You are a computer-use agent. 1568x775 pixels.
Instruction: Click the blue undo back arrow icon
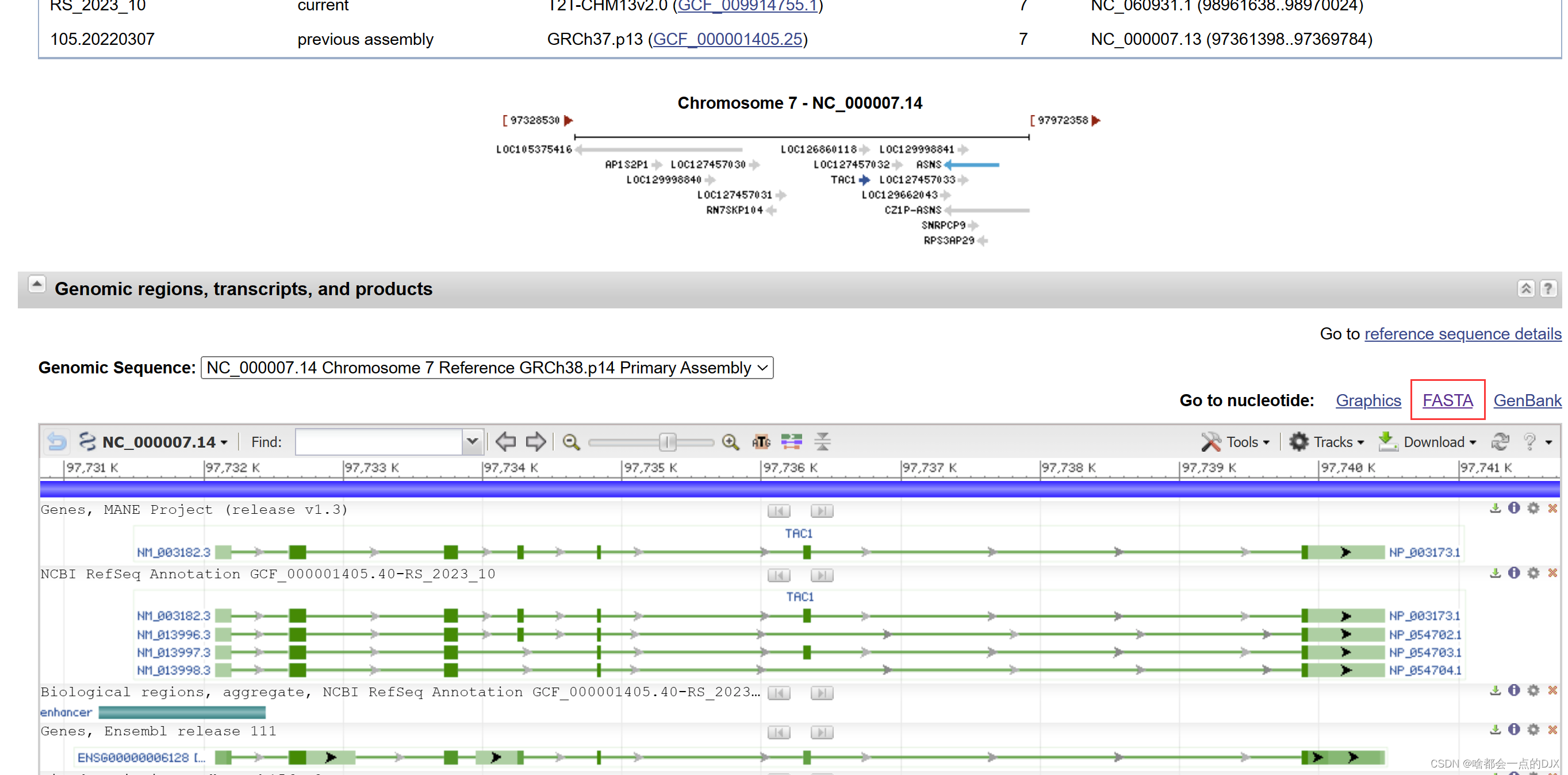click(x=57, y=442)
